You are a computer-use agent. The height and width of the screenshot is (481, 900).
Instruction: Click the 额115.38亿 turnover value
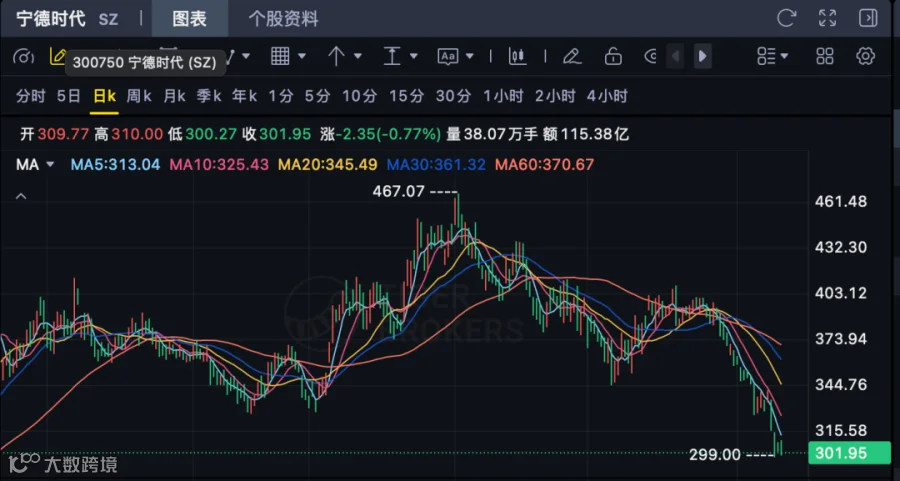click(x=585, y=135)
